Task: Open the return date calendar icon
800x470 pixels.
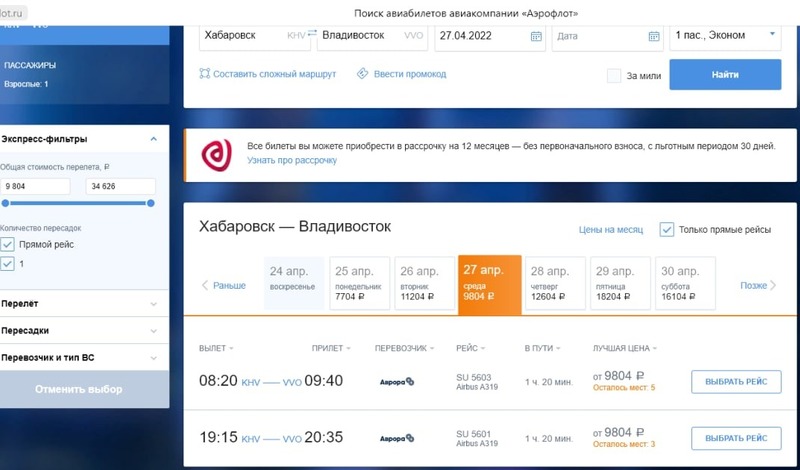Action: pyautogui.click(x=654, y=36)
